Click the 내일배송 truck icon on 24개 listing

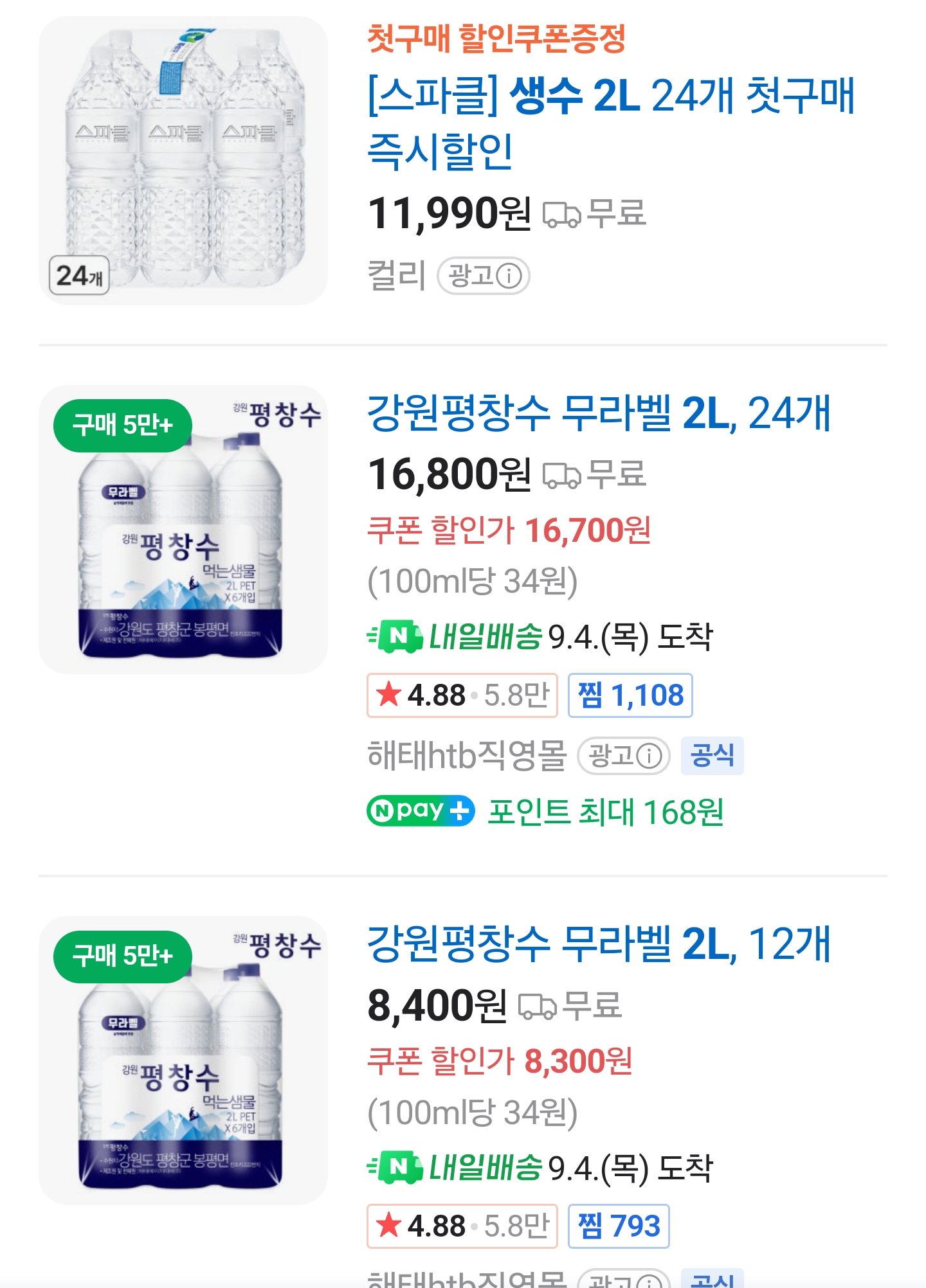pyautogui.click(x=395, y=636)
